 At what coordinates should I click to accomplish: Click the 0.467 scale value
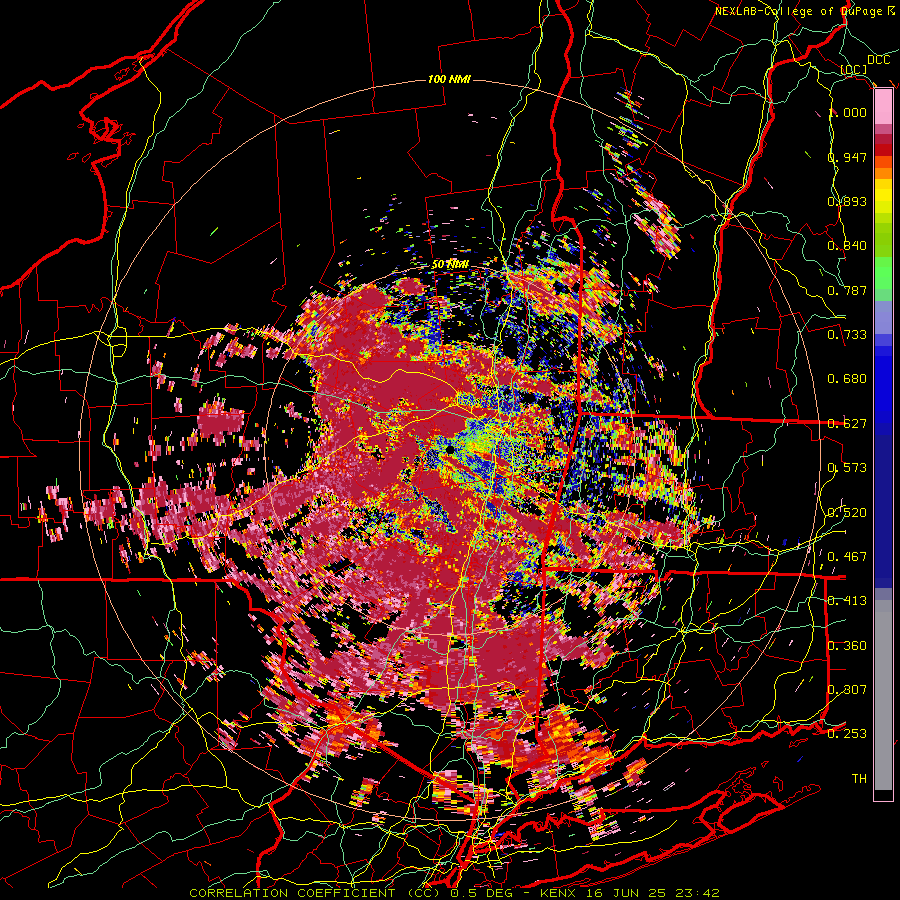847,557
